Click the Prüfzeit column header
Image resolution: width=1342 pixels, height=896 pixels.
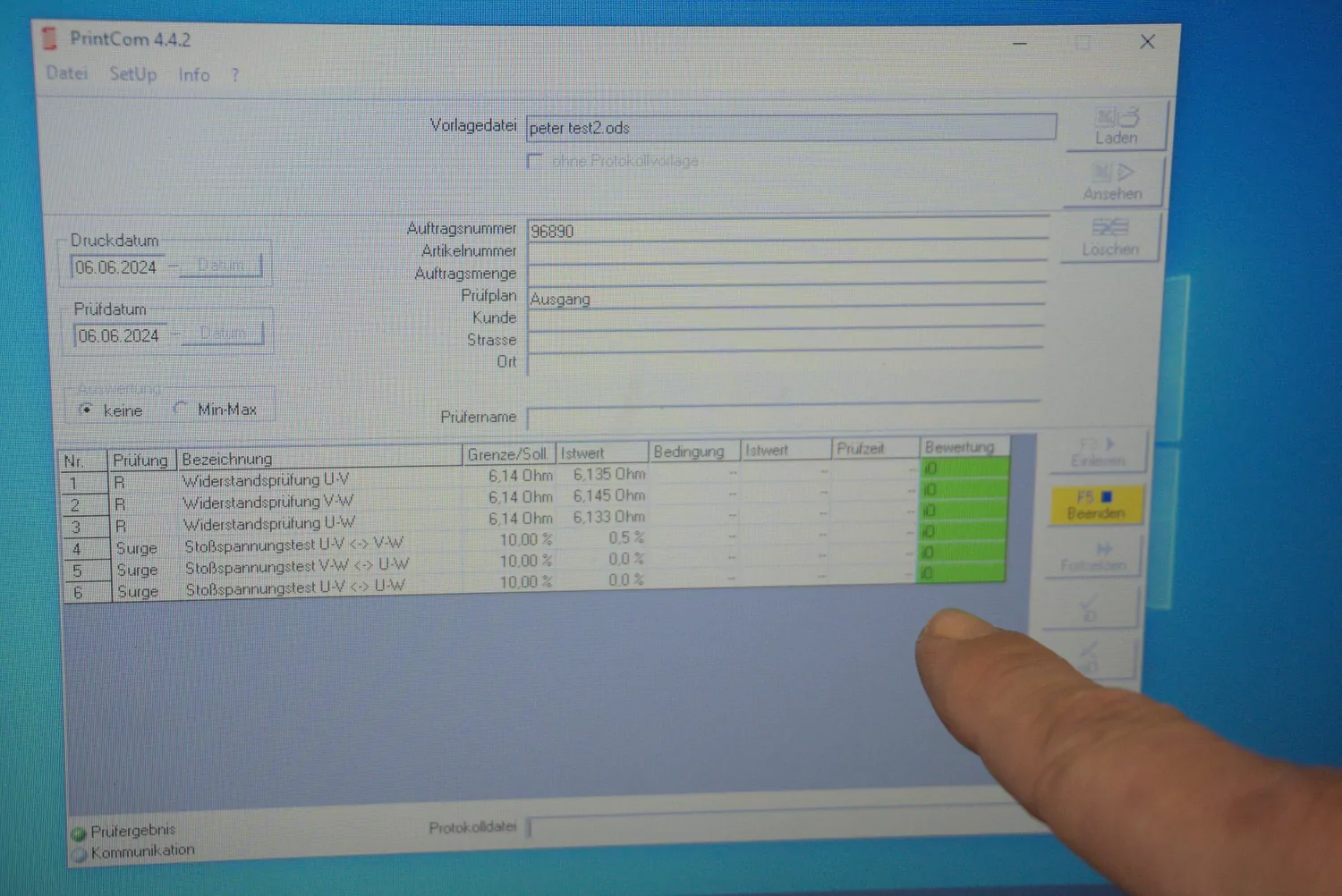[875, 448]
